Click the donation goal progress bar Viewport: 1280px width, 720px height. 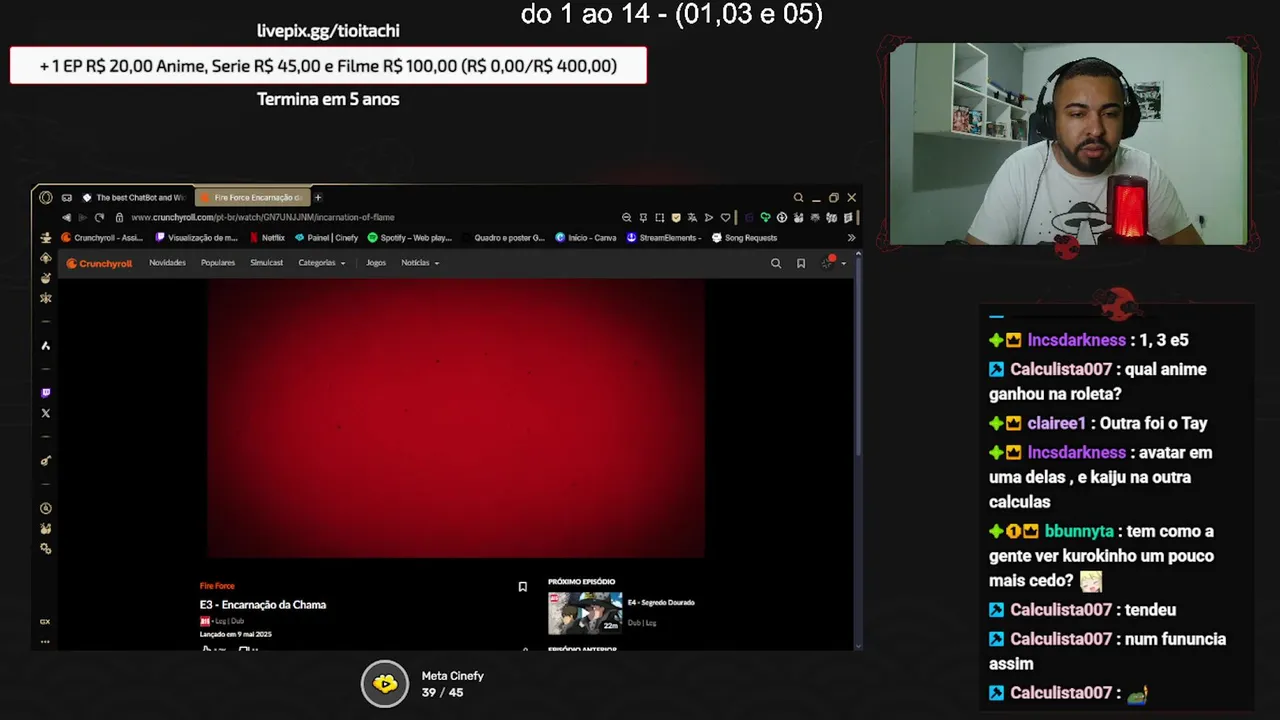point(328,66)
